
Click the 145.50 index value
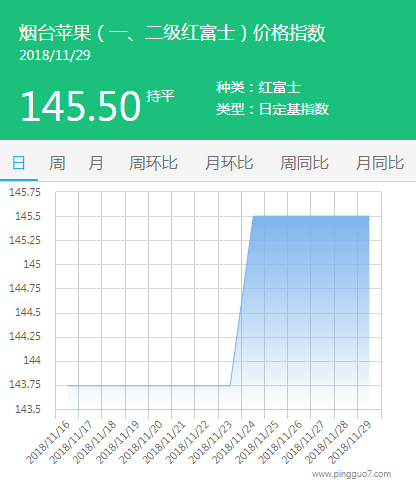pyautogui.click(x=80, y=106)
